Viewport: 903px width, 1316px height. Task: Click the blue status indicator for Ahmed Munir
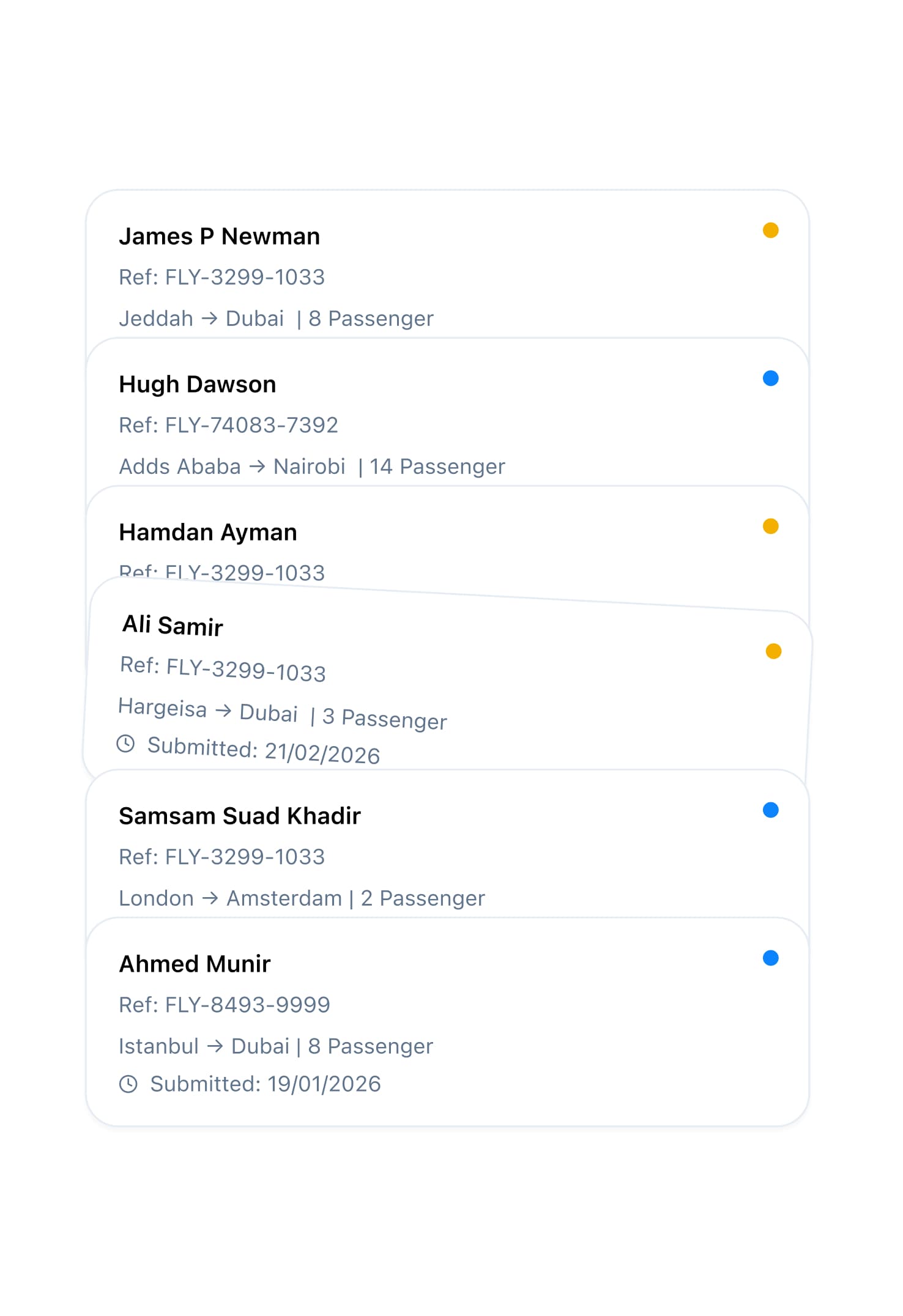click(x=770, y=958)
